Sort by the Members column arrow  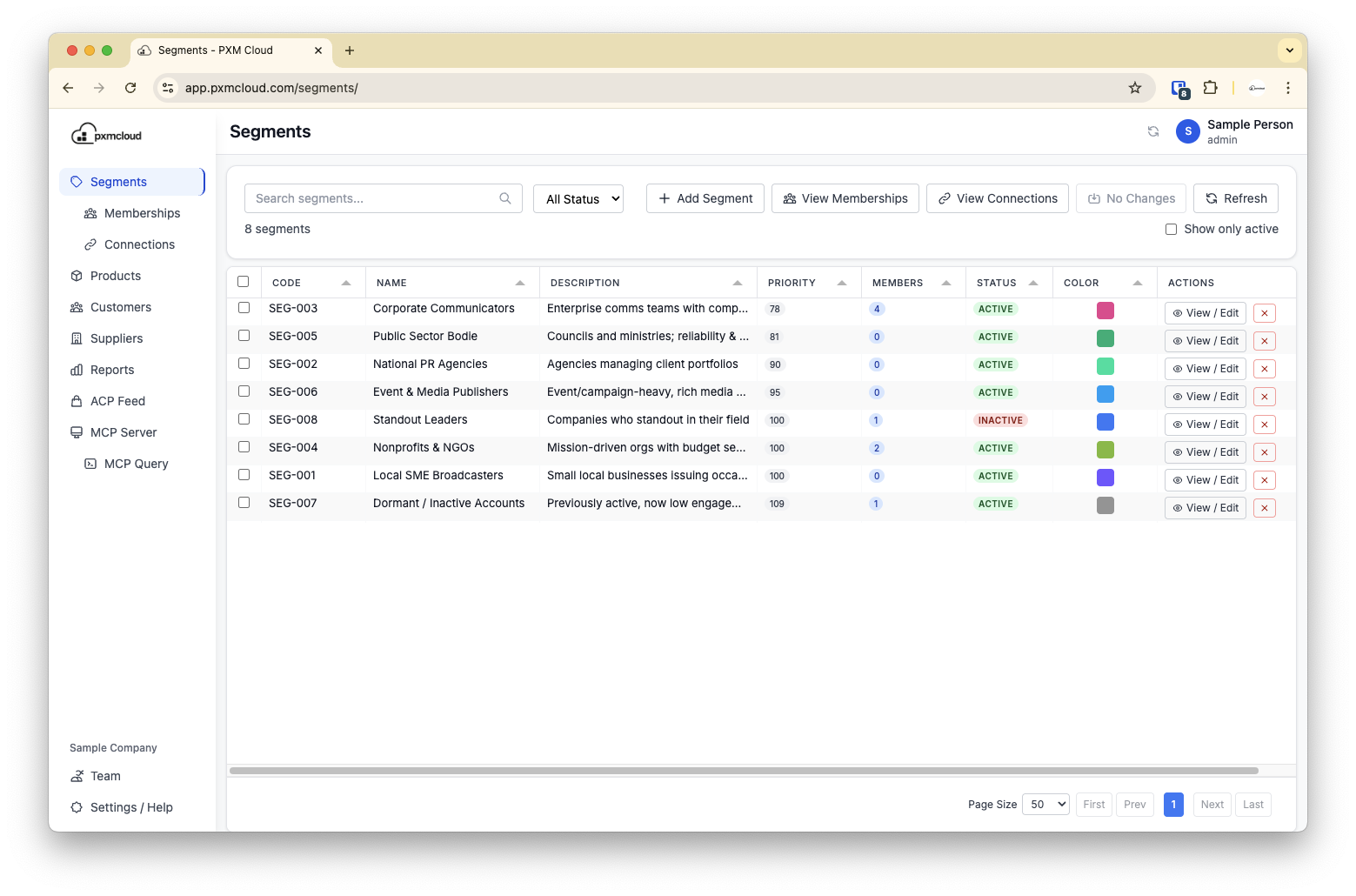946,283
